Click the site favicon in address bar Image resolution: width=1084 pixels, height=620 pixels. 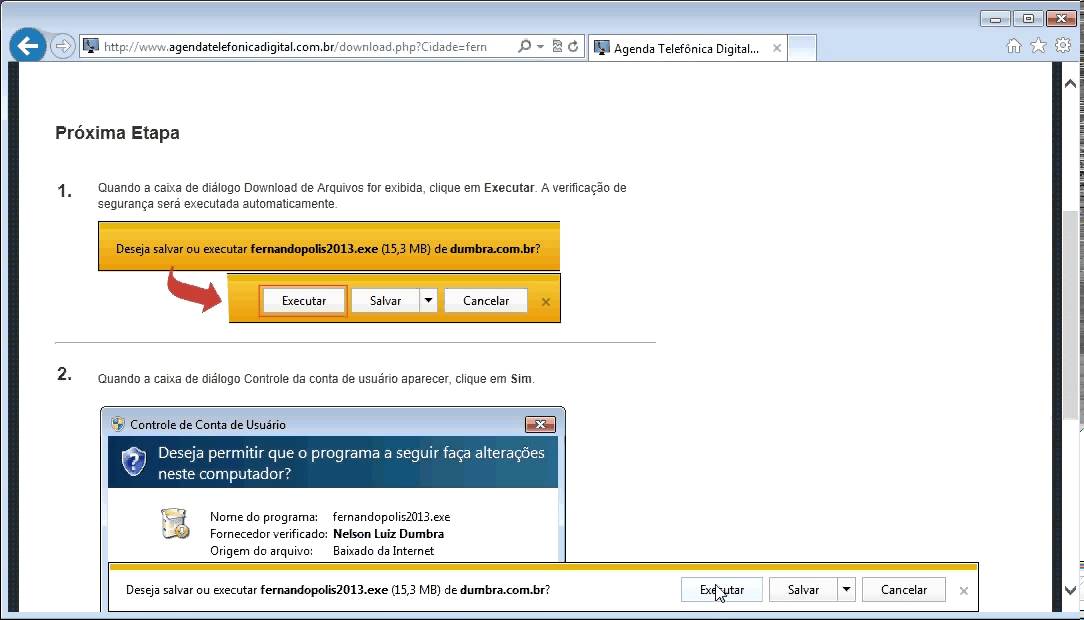(x=91, y=46)
